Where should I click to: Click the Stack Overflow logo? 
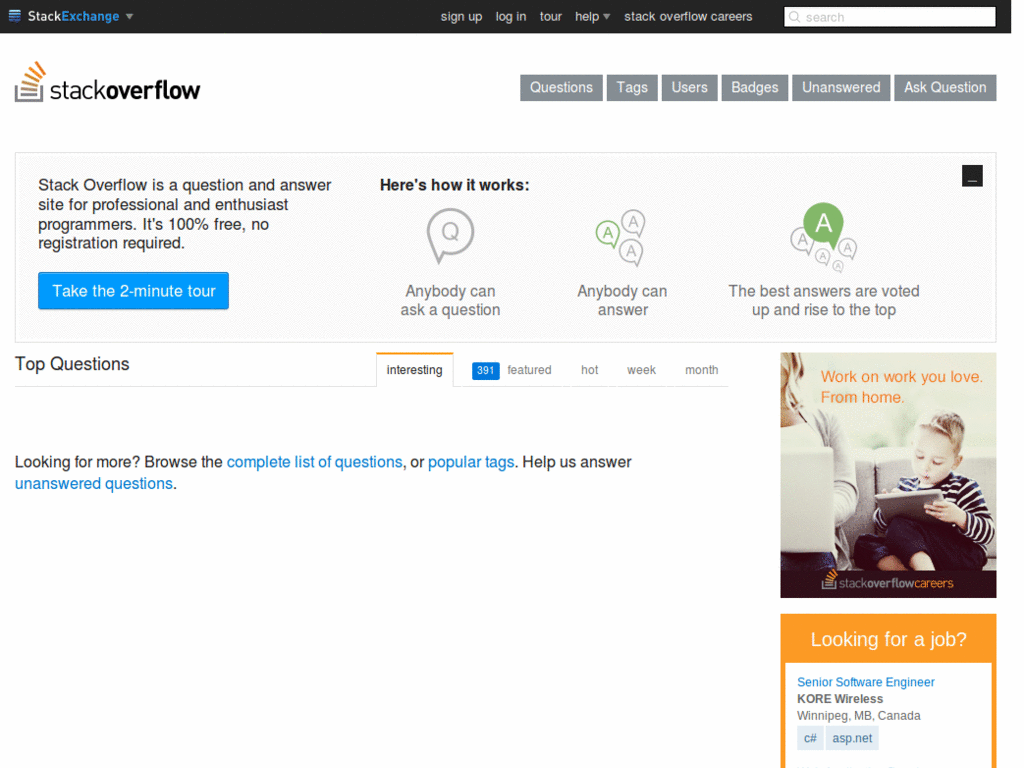pyautogui.click(x=108, y=83)
